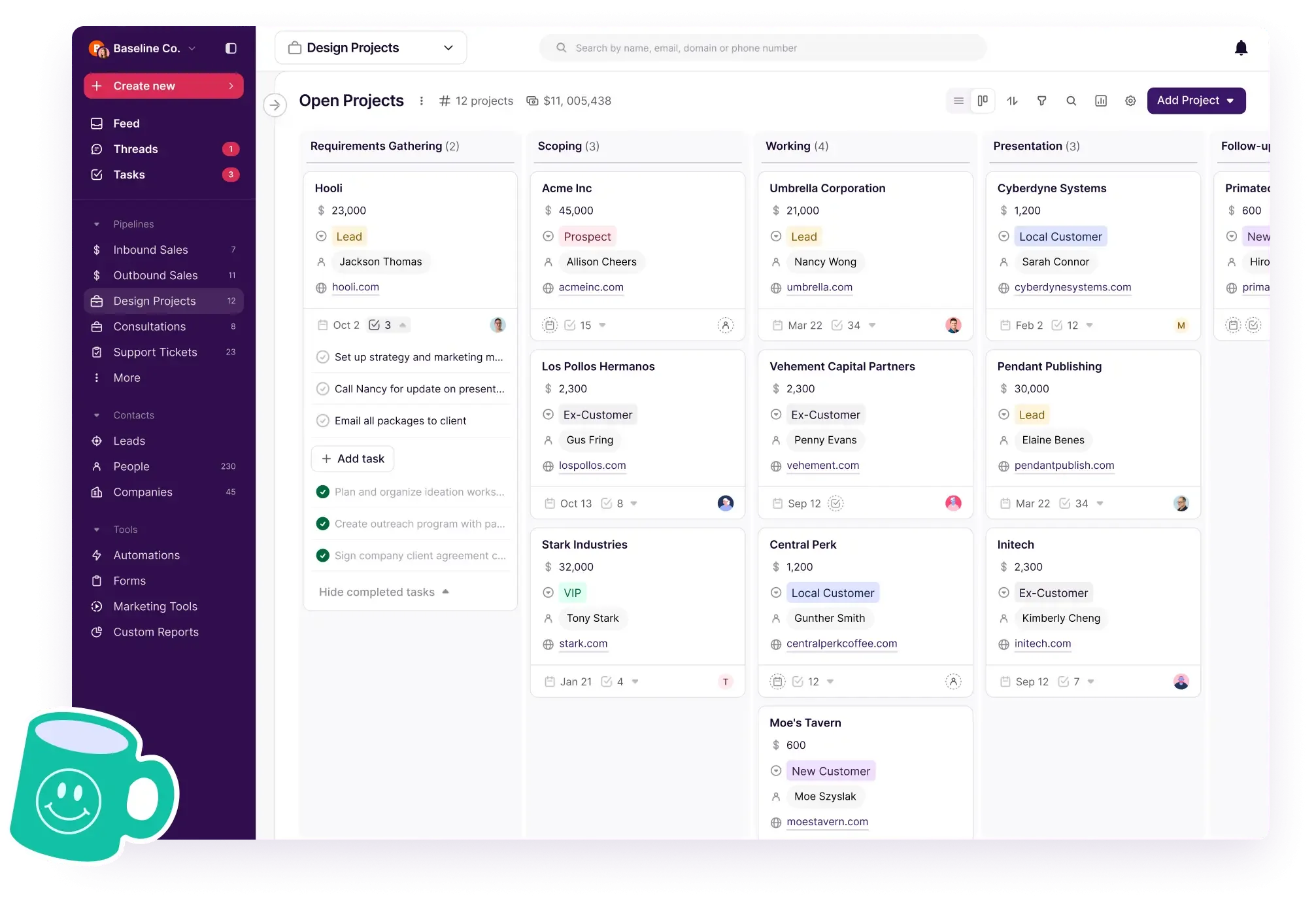Check off 'Set up strategy and marketing' task
1316x905 pixels.
click(322, 357)
